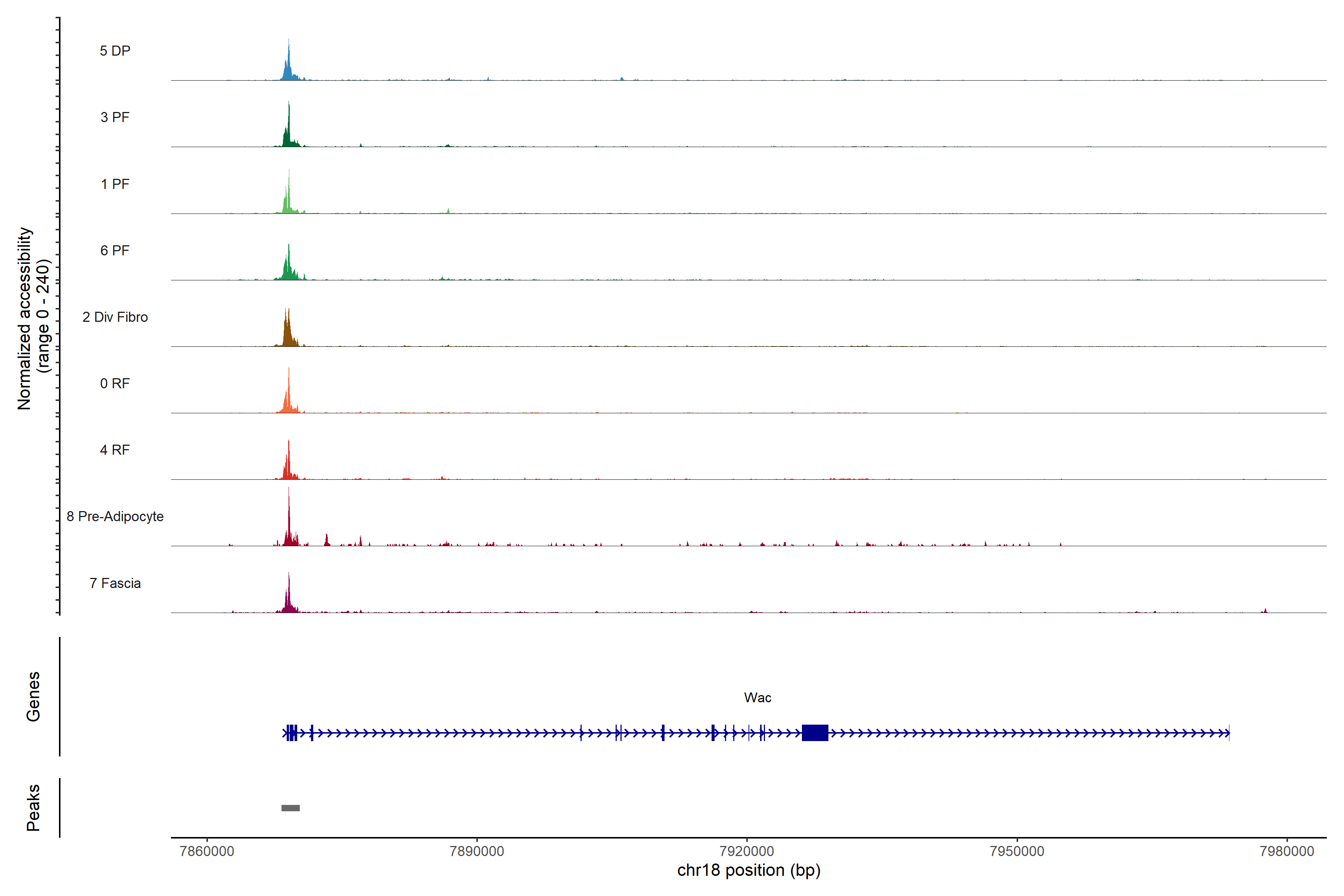Click the 6 PF track label
1344x896 pixels.
point(115,250)
